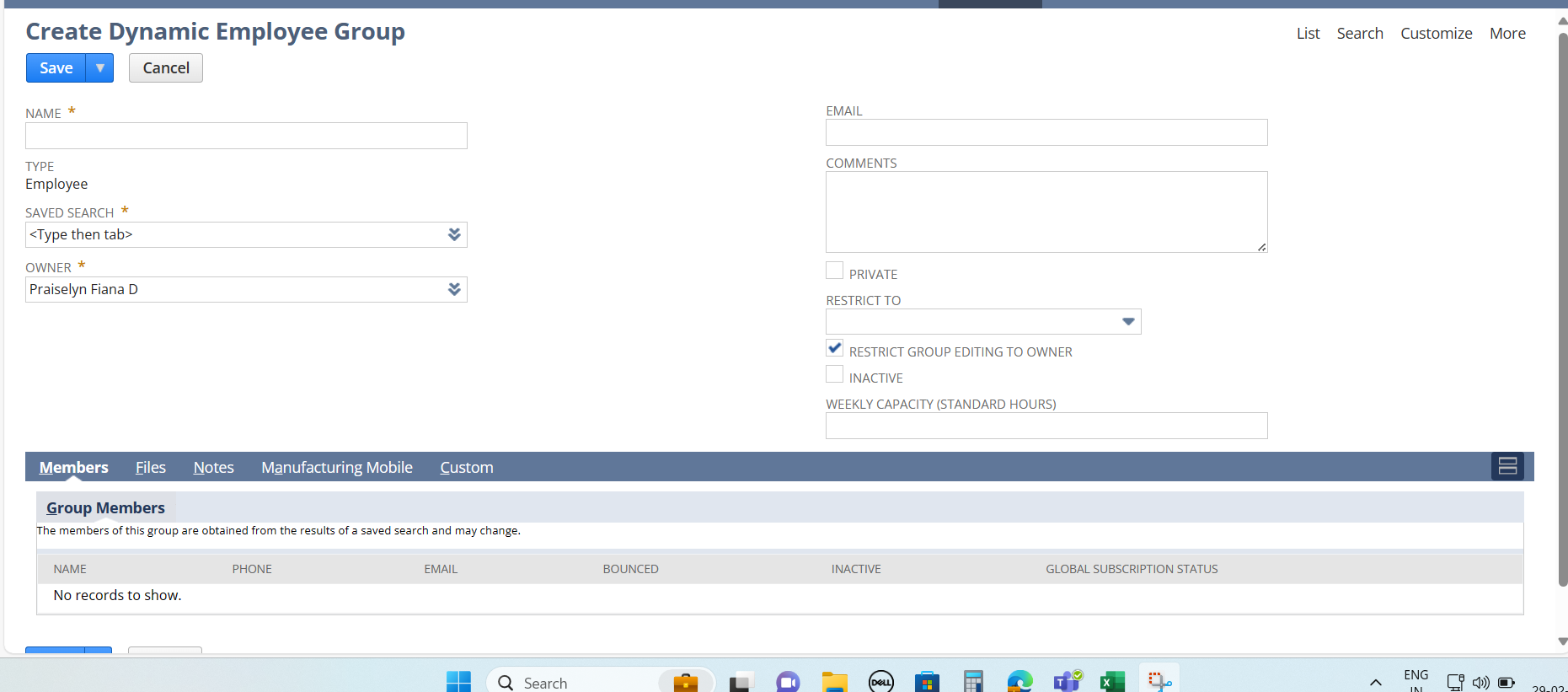This screenshot has width=1568, height=692.
Task: Open Microsoft Teams in the taskbar
Action: click(1067, 681)
